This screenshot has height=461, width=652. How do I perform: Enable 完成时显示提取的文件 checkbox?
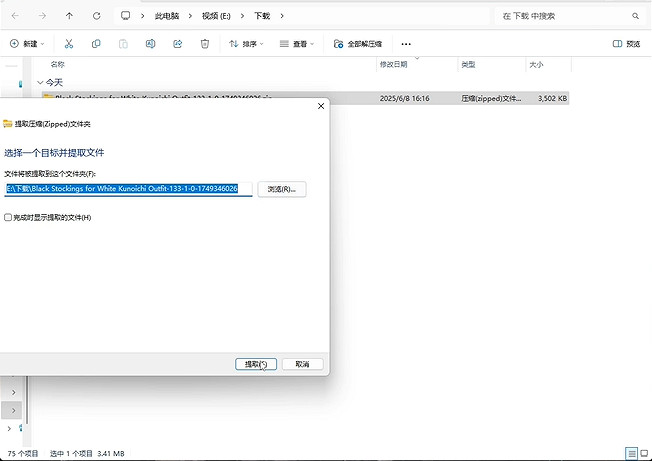click(x=8, y=217)
